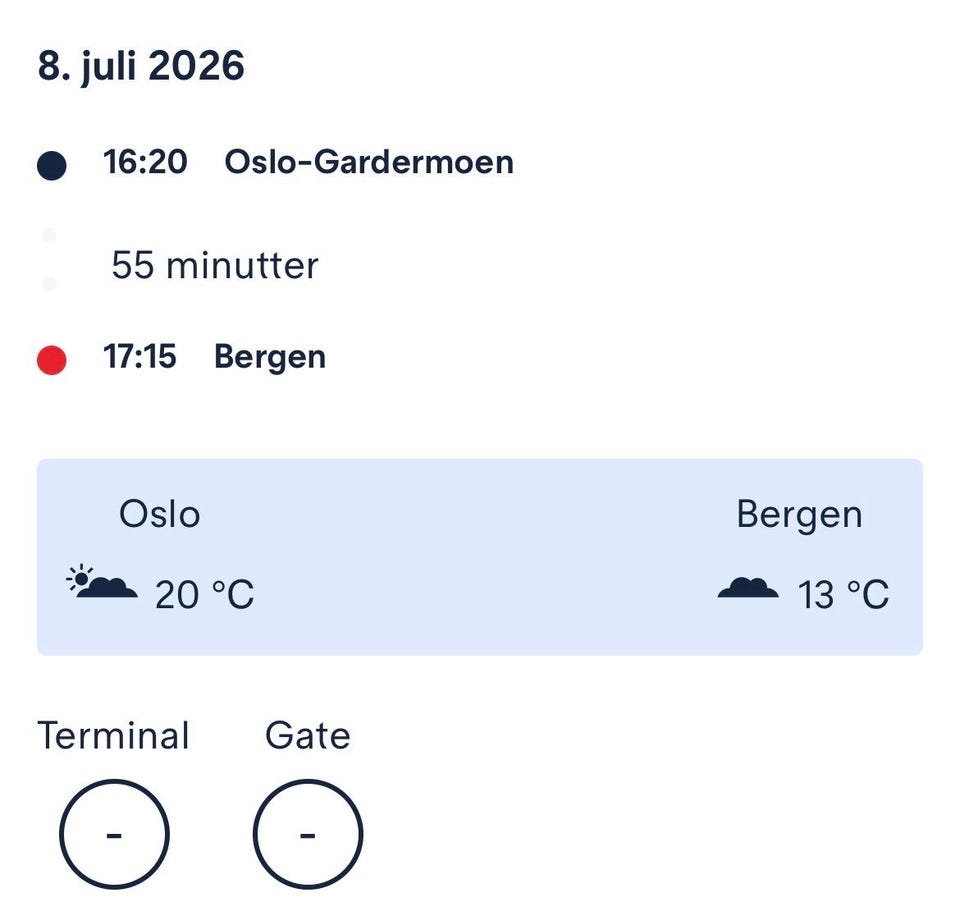
Task: Click the red arrival dot icon
Action: (x=52, y=360)
